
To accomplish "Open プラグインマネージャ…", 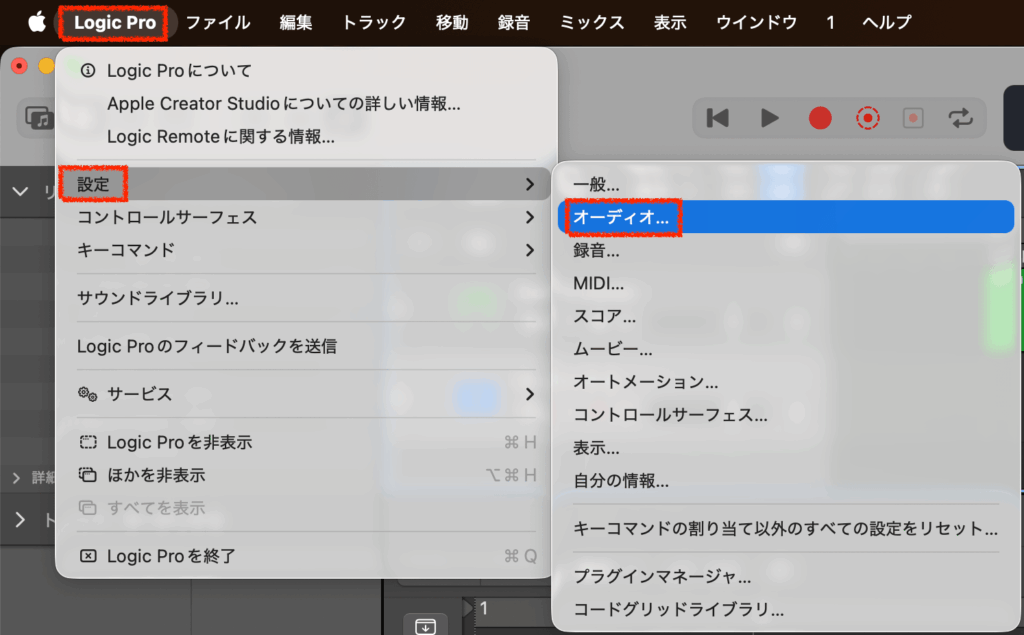I will coord(786,576).
